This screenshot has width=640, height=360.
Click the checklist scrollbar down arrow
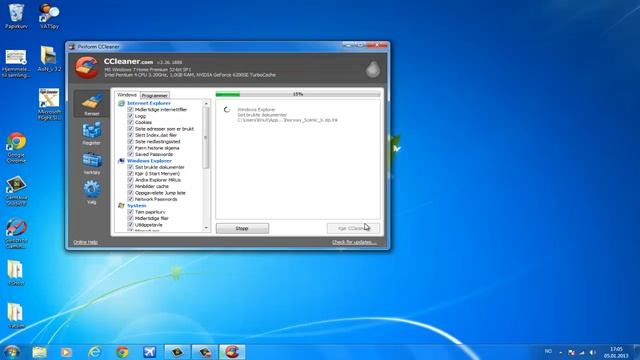(206, 228)
